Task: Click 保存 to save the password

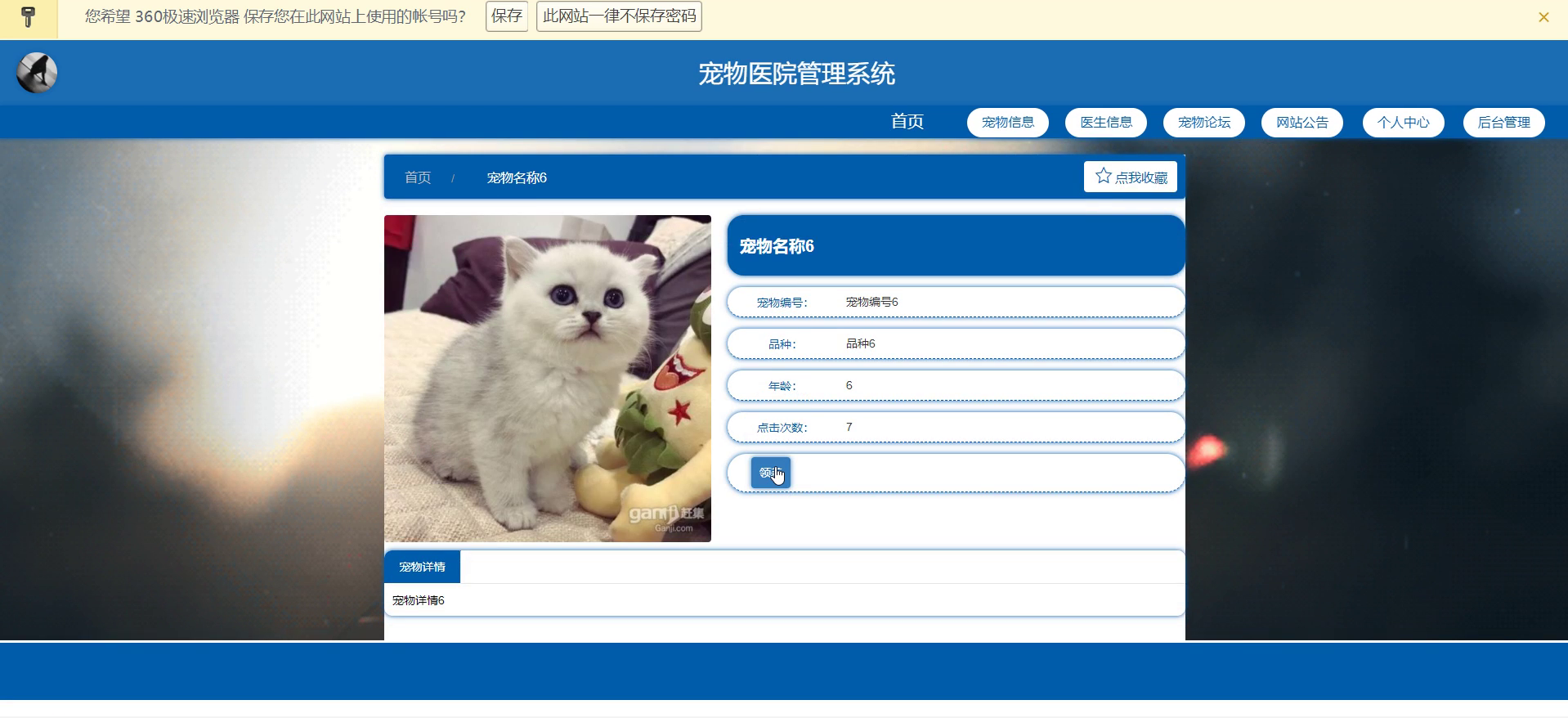Action: pyautogui.click(x=507, y=16)
